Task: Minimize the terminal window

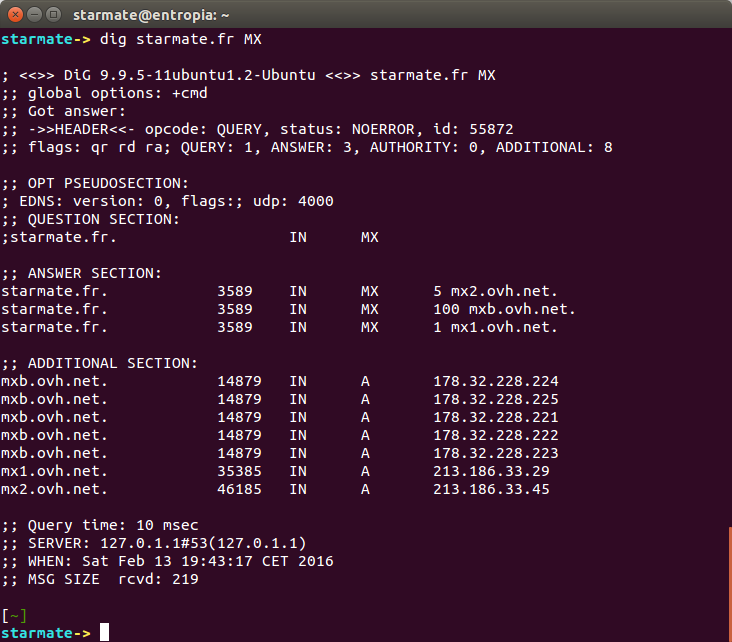Action: [x=33, y=13]
